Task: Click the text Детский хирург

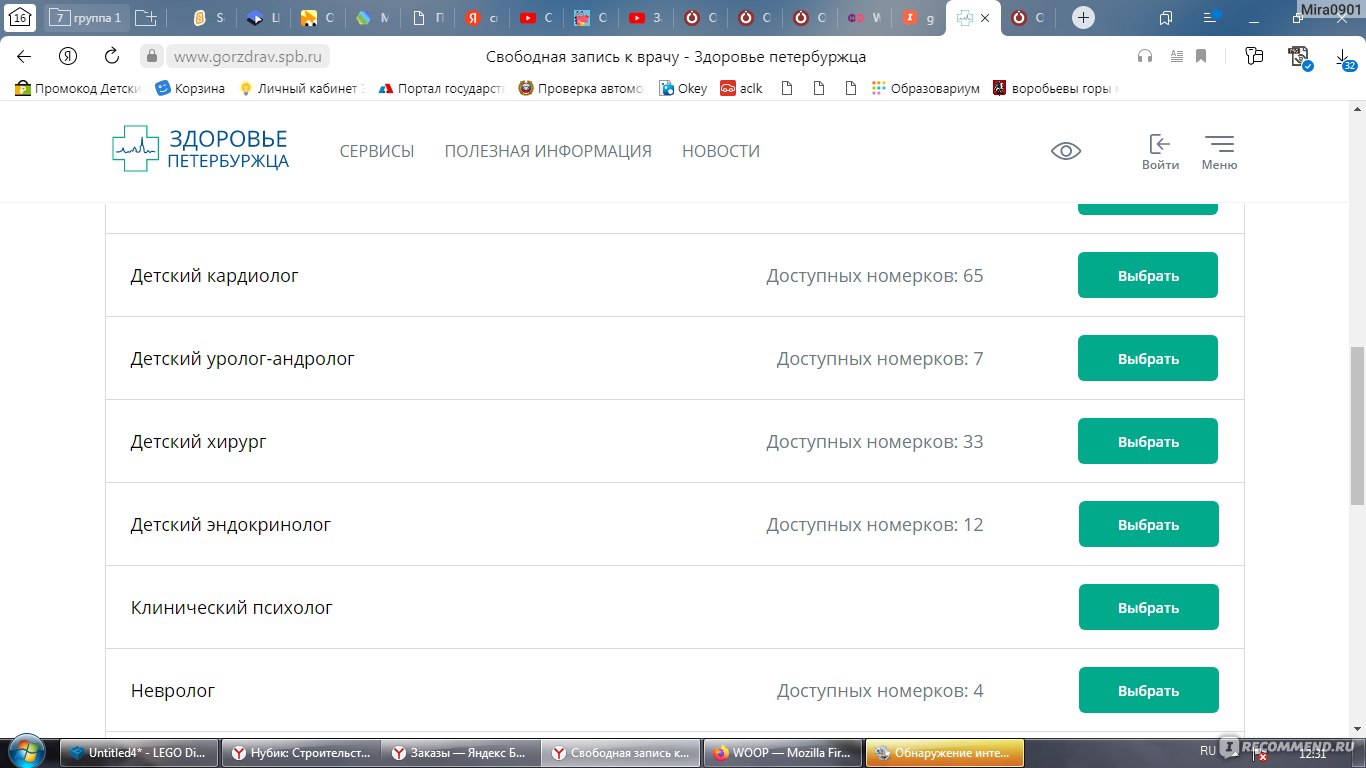Action: pos(199,441)
